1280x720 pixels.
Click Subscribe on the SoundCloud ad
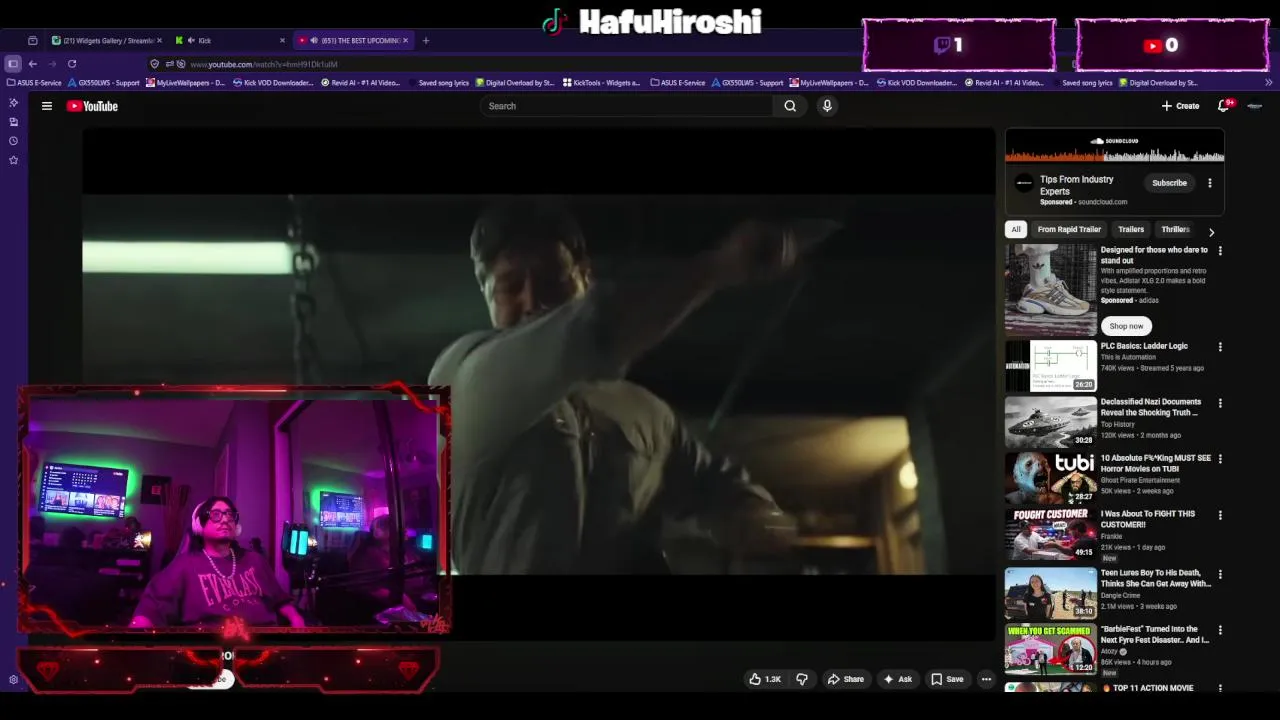pos(1169,183)
